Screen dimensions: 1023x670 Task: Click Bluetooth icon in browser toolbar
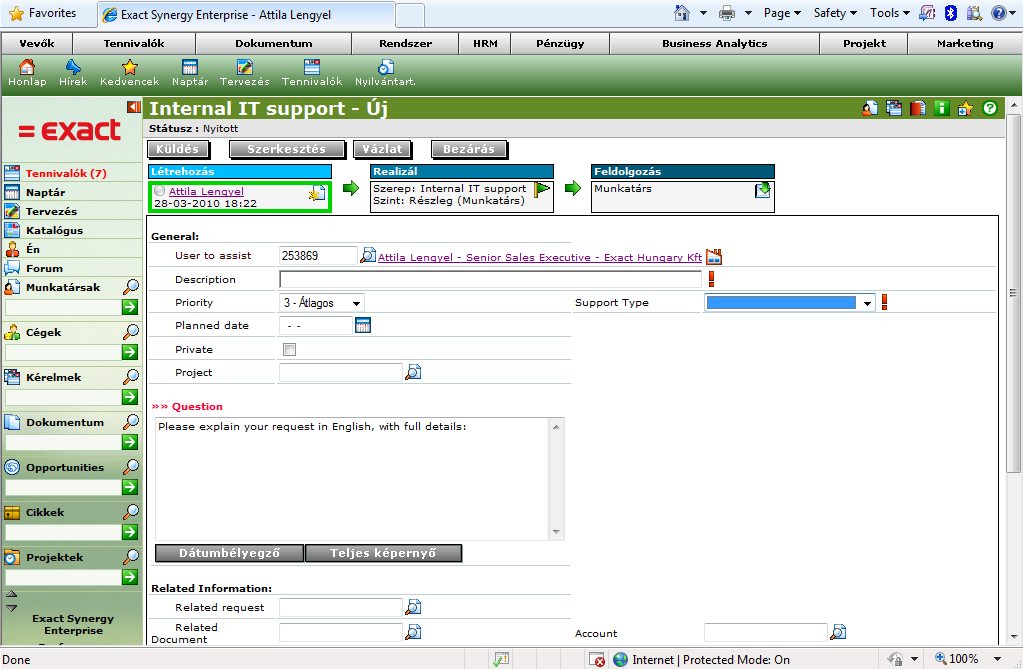pyautogui.click(x=951, y=12)
